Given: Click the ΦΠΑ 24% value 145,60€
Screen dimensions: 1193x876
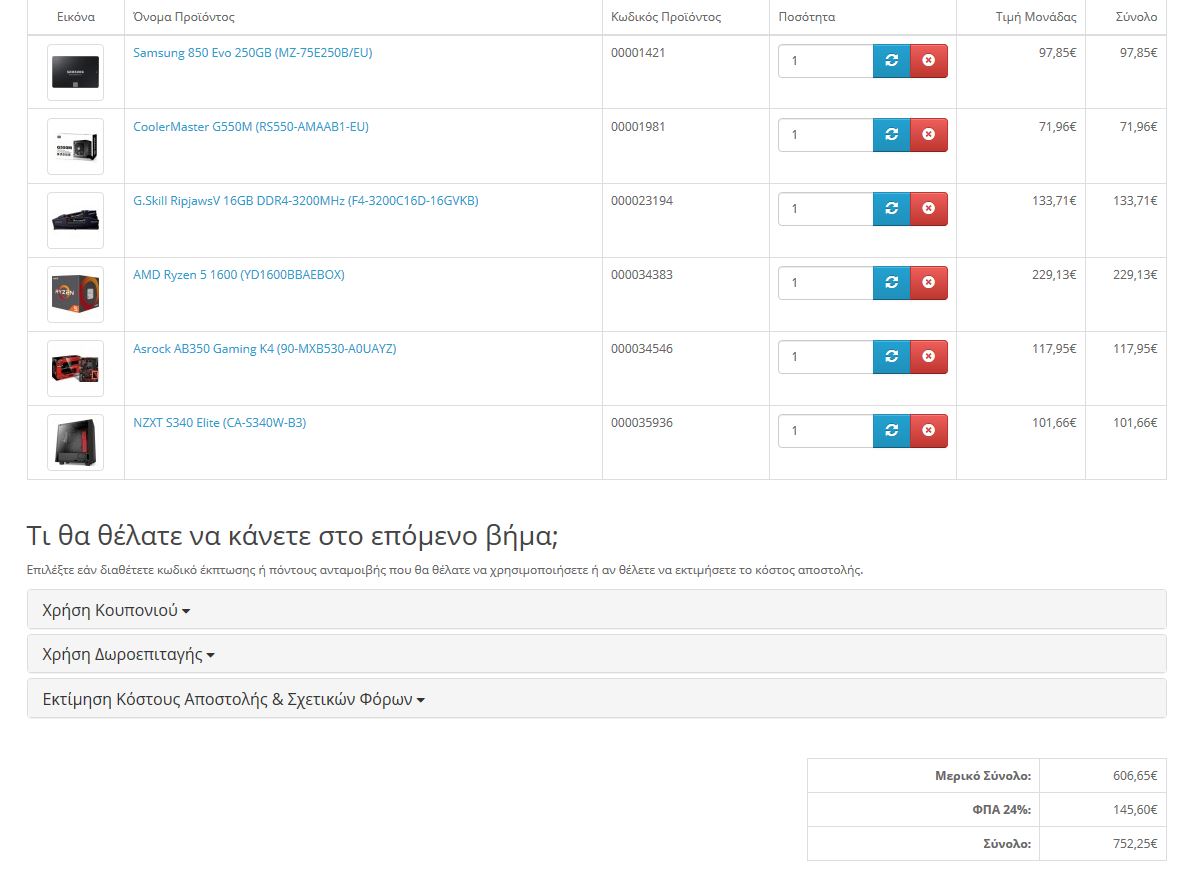Looking at the screenshot, I should pyautogui.click(x=1135, y=810).
